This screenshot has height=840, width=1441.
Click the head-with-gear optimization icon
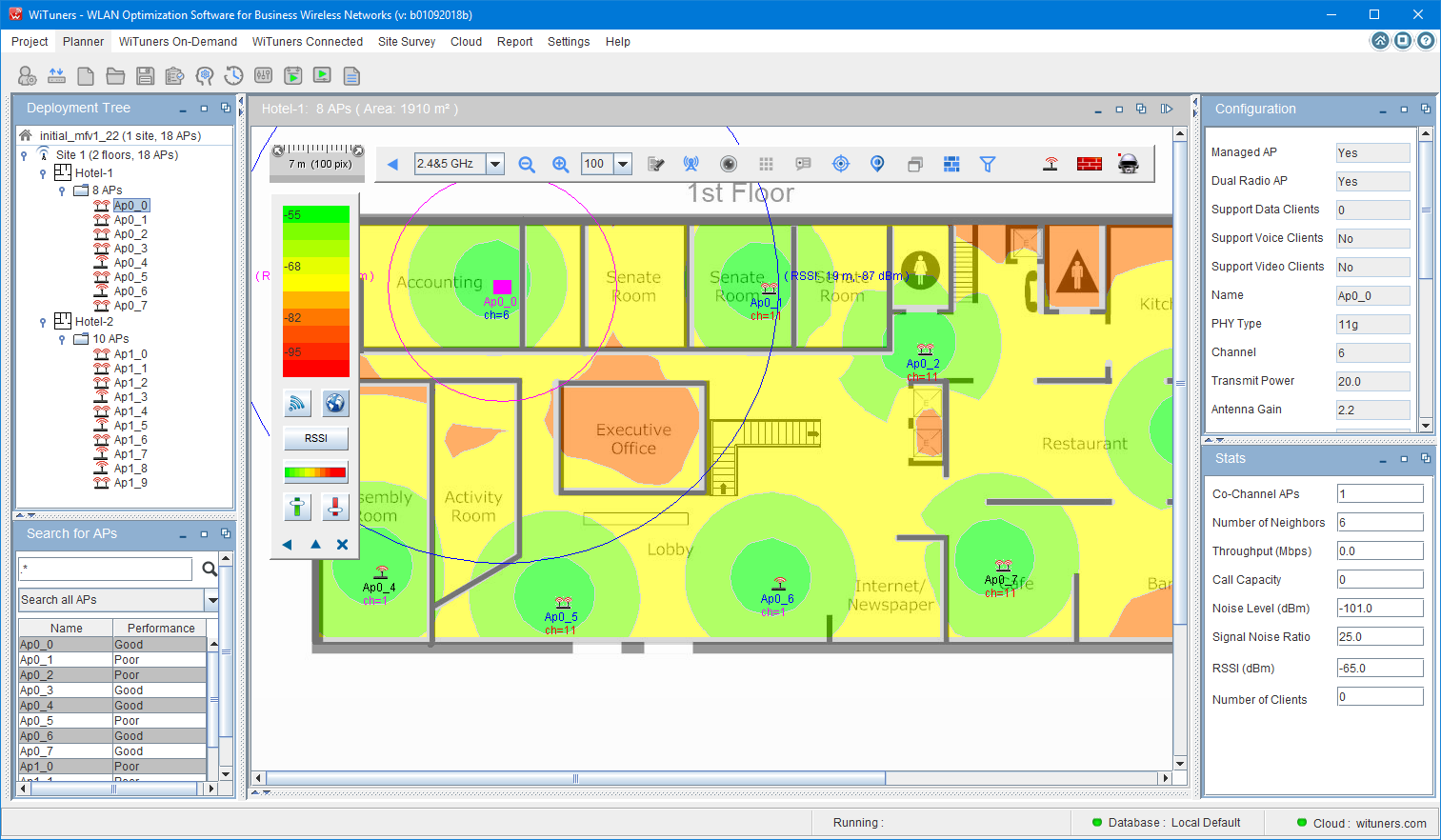pos(204,75)
